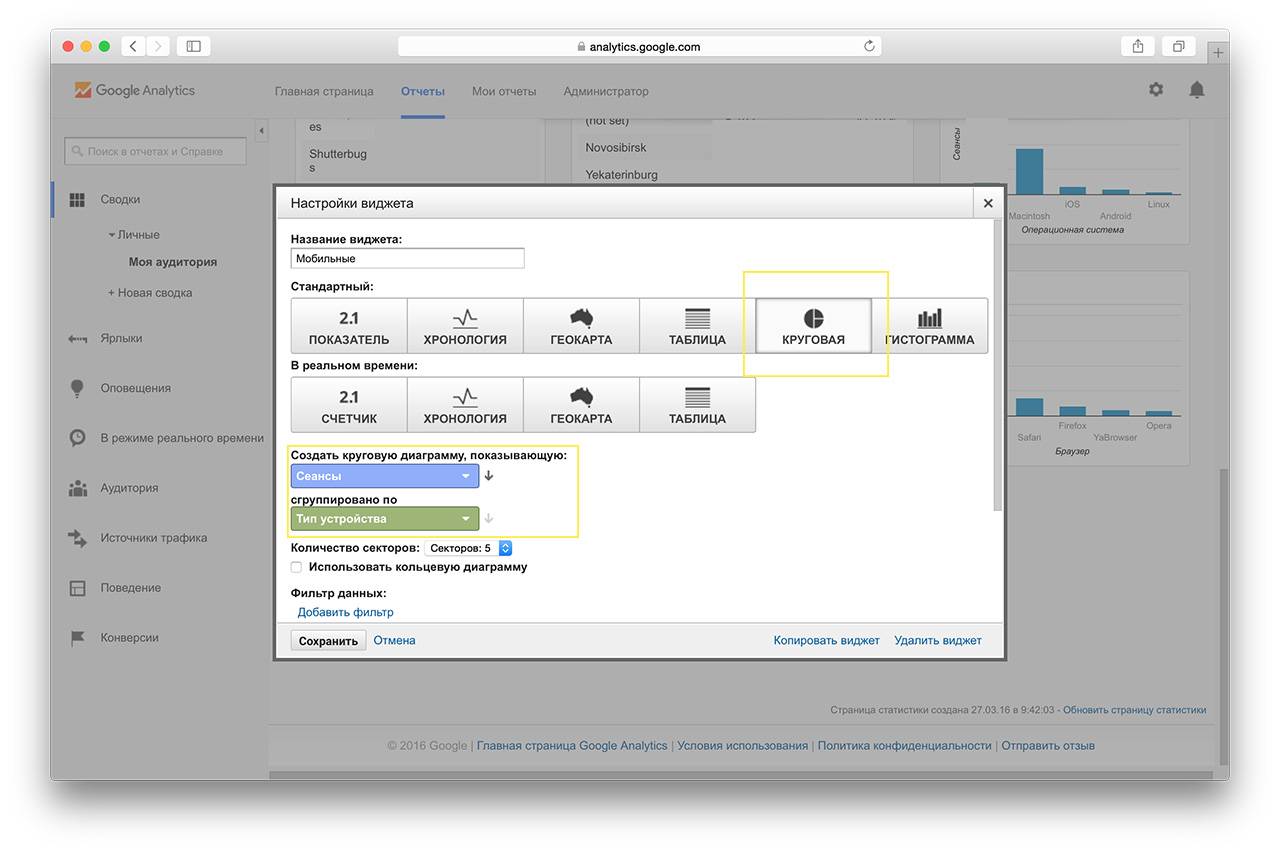Select the standard Хронология timeline widget
The height and width of the screenshot is (853, 1280).
point(465,326)
